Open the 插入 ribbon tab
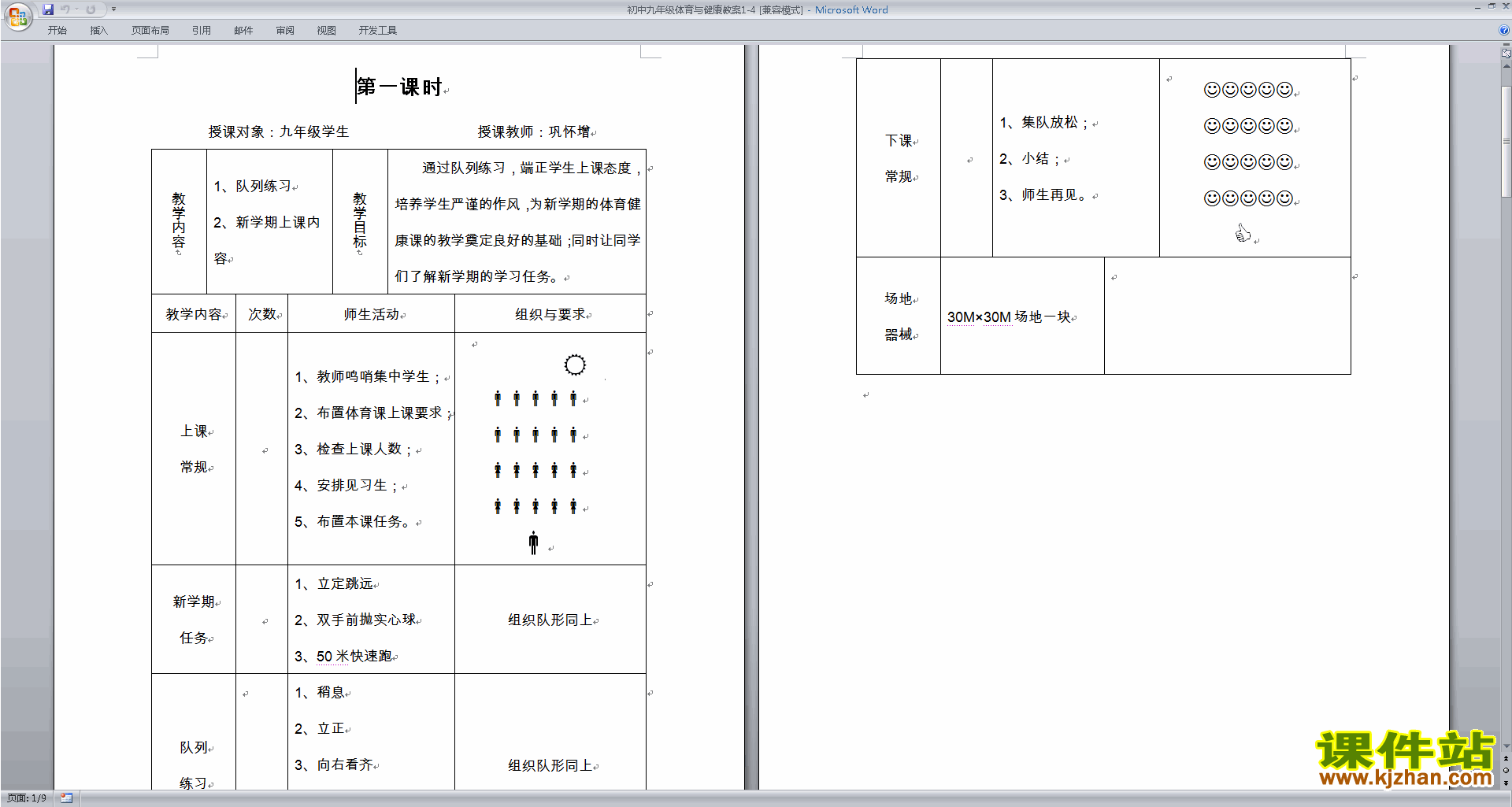The image size is (1512, 807). pyautogui.click(x=98, y=31)
